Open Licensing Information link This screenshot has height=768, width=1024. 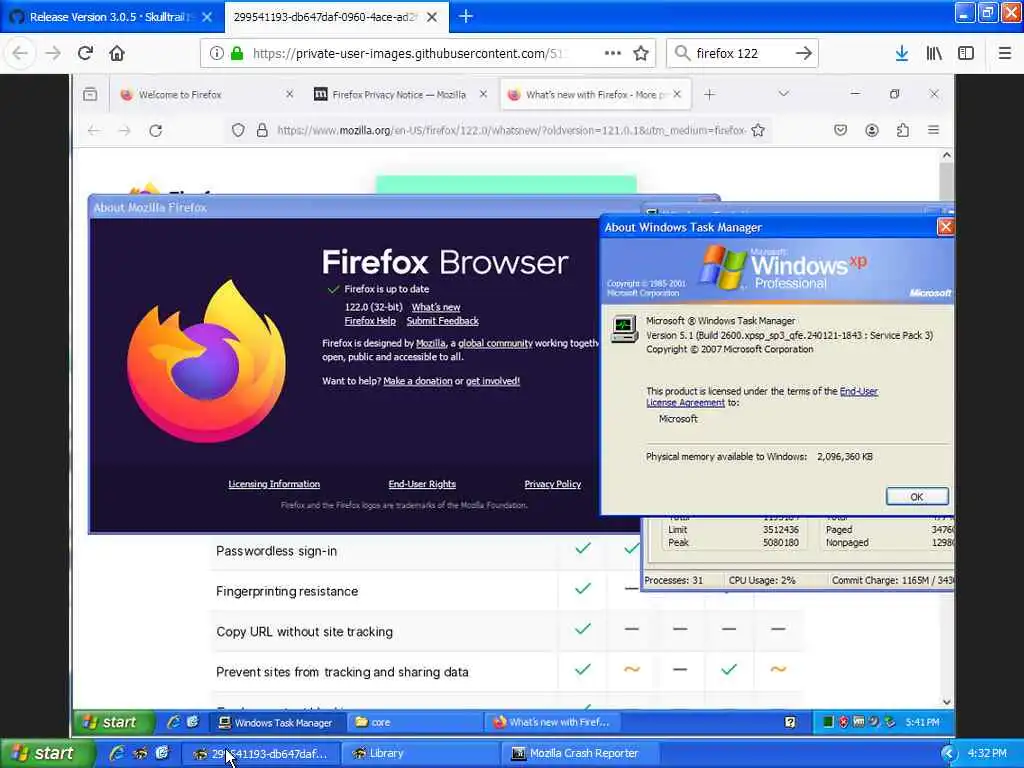274,484
